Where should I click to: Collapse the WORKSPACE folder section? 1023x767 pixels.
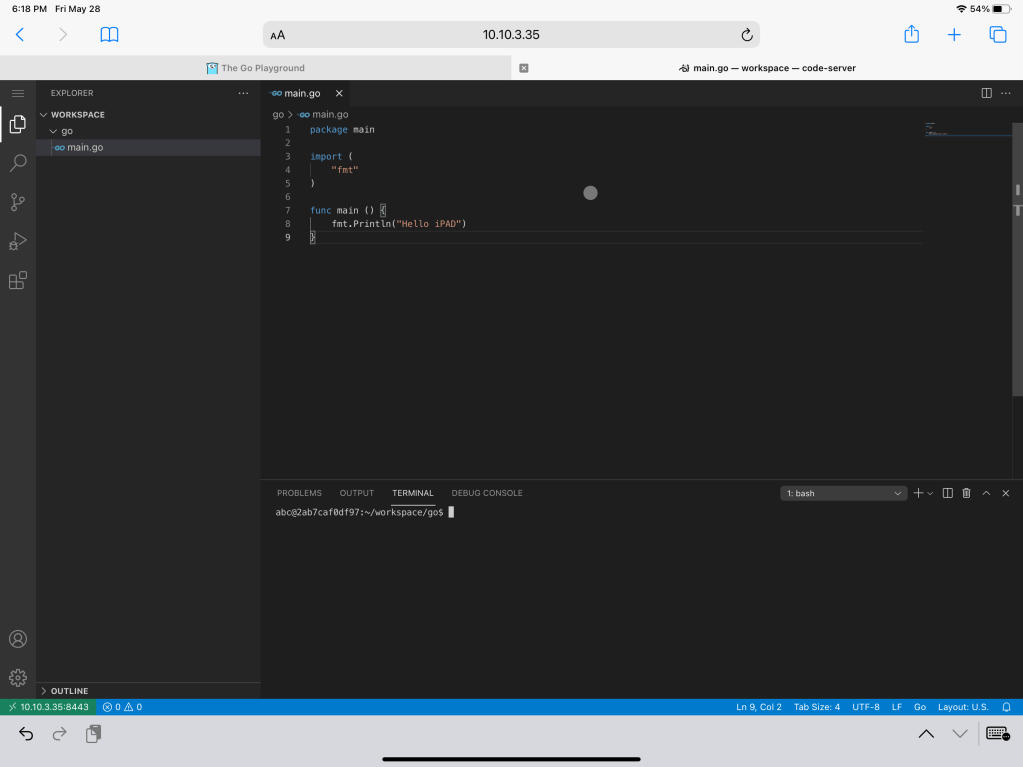tap(77, 115)
